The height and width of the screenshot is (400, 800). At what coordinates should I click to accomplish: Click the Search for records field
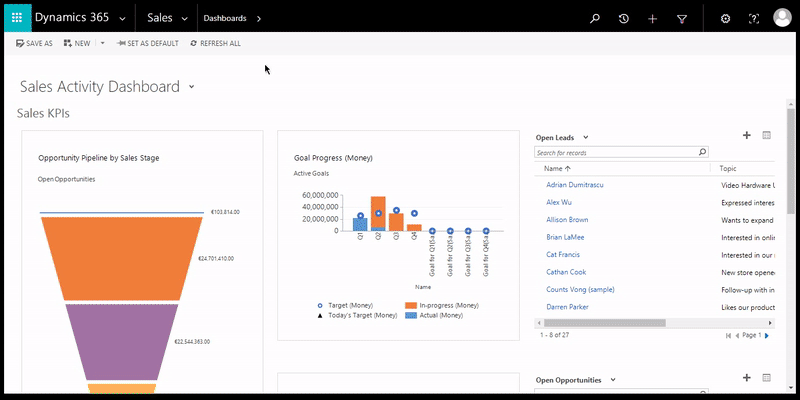[x=615, y=153]
